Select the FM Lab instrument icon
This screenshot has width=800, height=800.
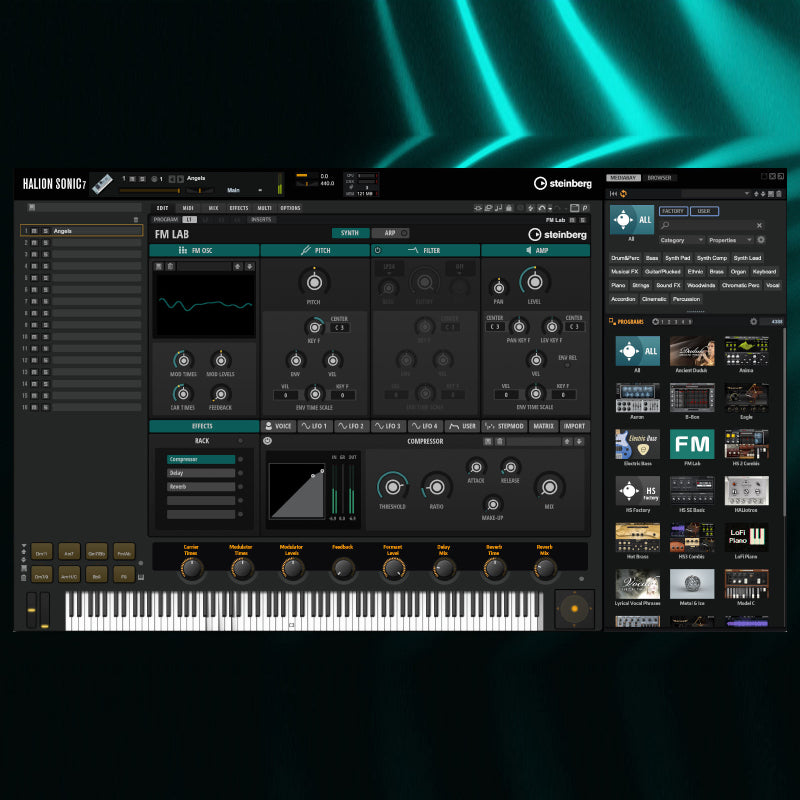[x=692, y=444]
